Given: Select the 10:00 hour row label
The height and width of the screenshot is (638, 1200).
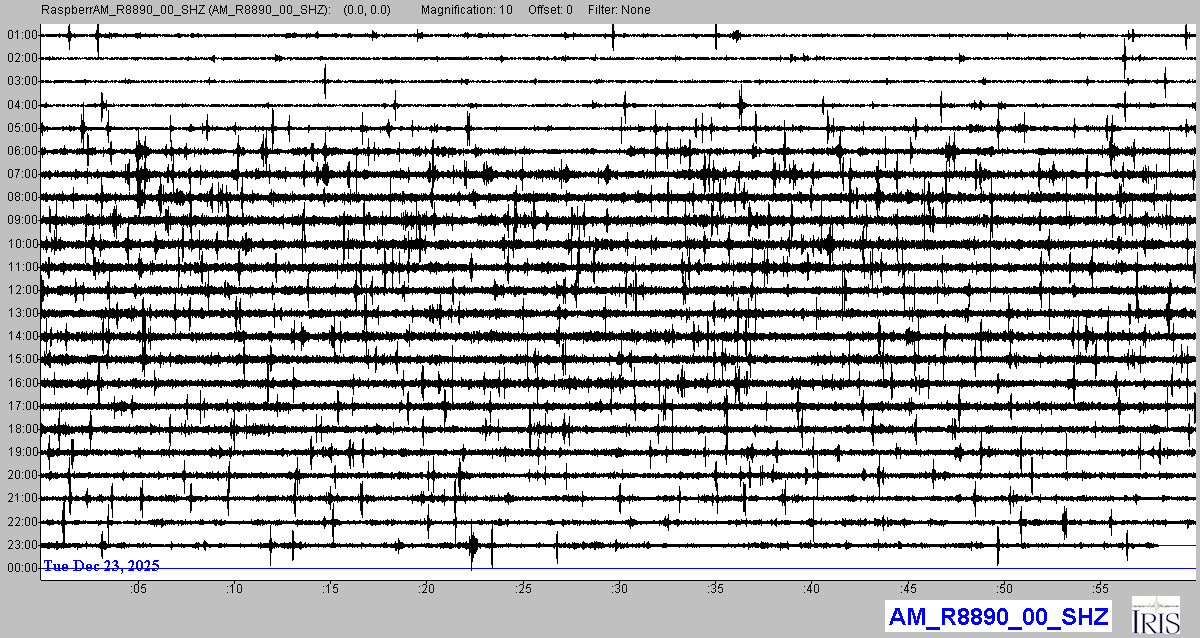Looking at the screenshot, I should pos(22,244).
